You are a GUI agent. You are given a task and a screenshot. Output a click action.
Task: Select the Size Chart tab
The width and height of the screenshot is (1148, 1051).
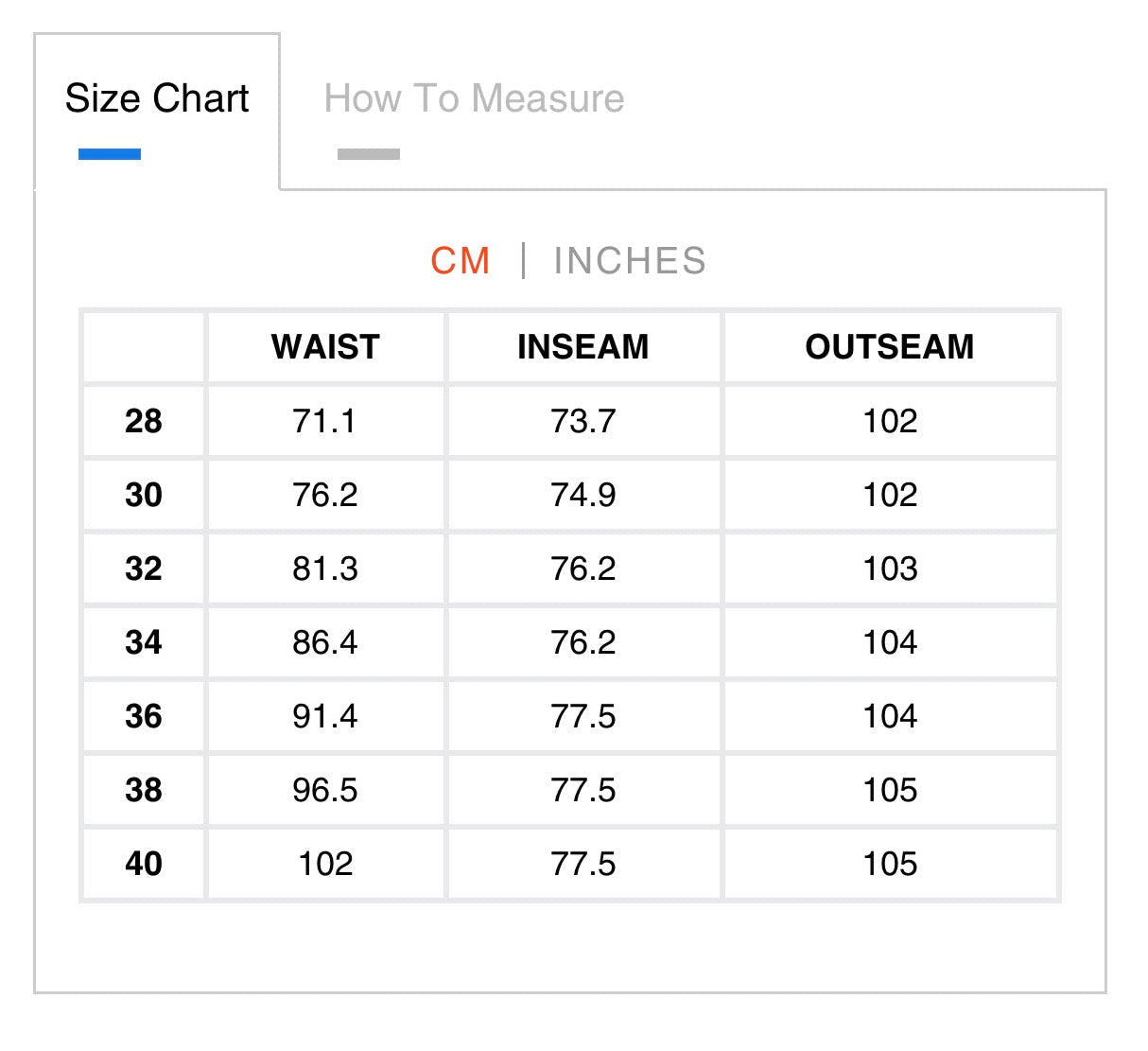point(157,98)
